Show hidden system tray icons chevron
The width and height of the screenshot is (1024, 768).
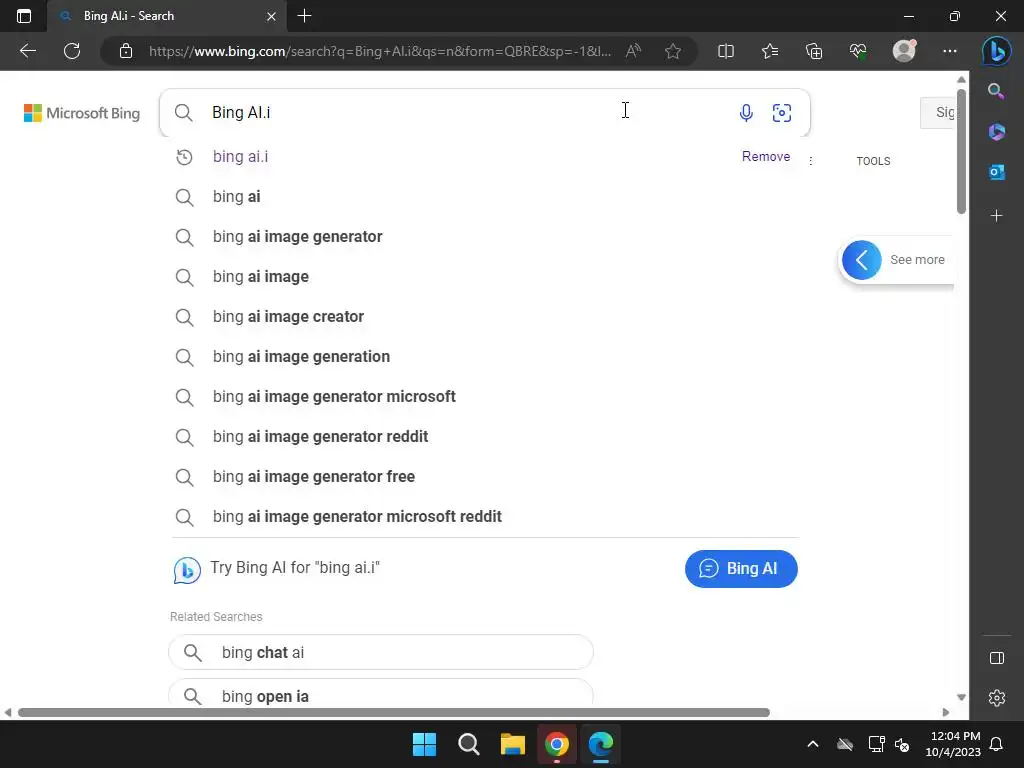812,744
